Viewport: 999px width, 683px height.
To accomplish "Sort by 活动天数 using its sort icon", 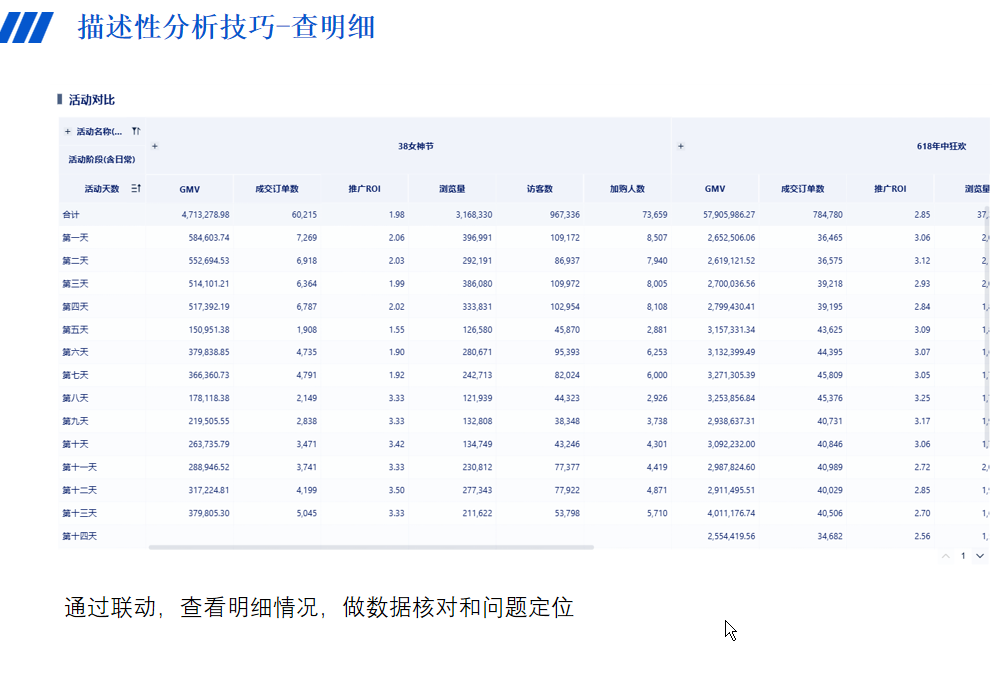I will 136,189.
